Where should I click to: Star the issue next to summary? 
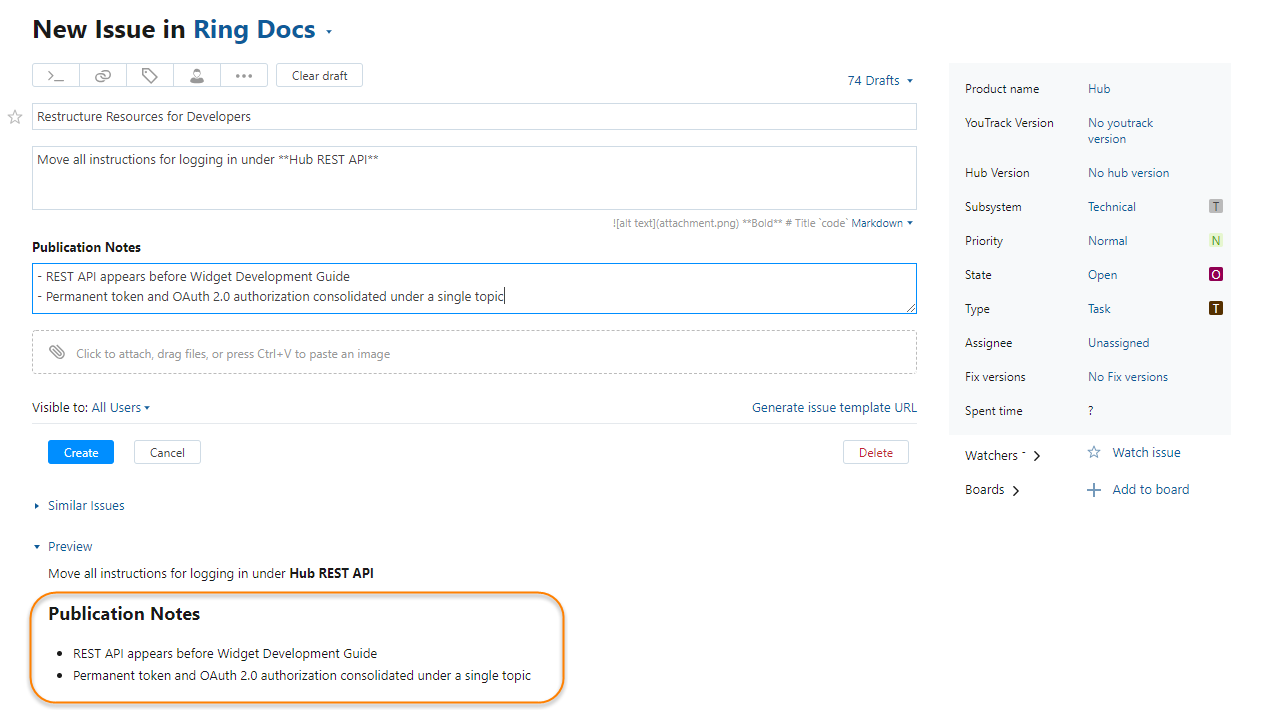(15, 117)
